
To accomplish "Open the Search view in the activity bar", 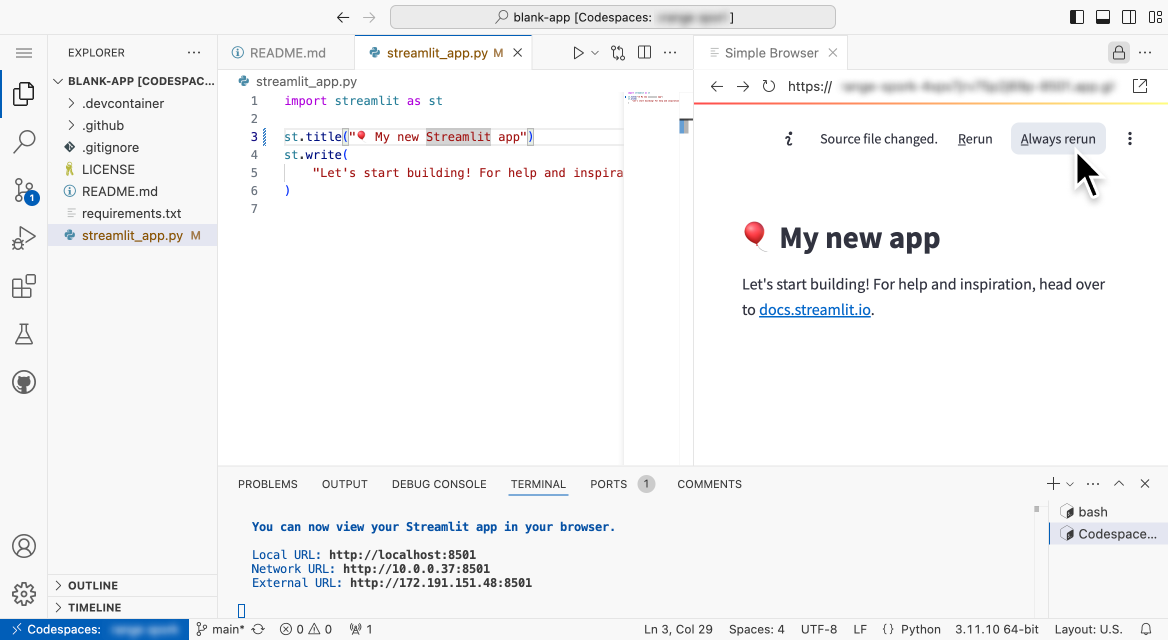I will click(x=24, y=142).
